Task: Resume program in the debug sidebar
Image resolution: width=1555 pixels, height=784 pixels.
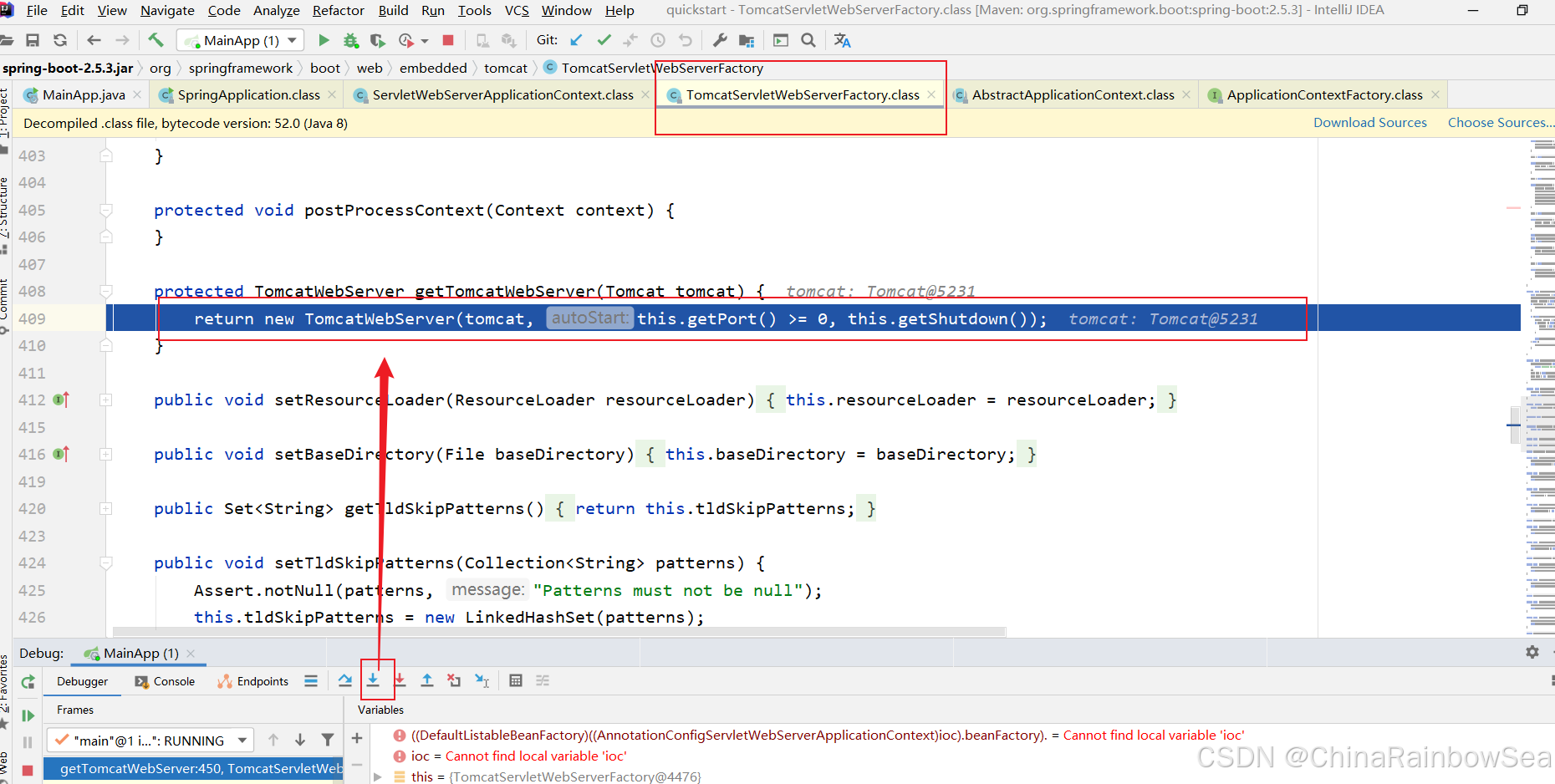Action: coord(28,715)
